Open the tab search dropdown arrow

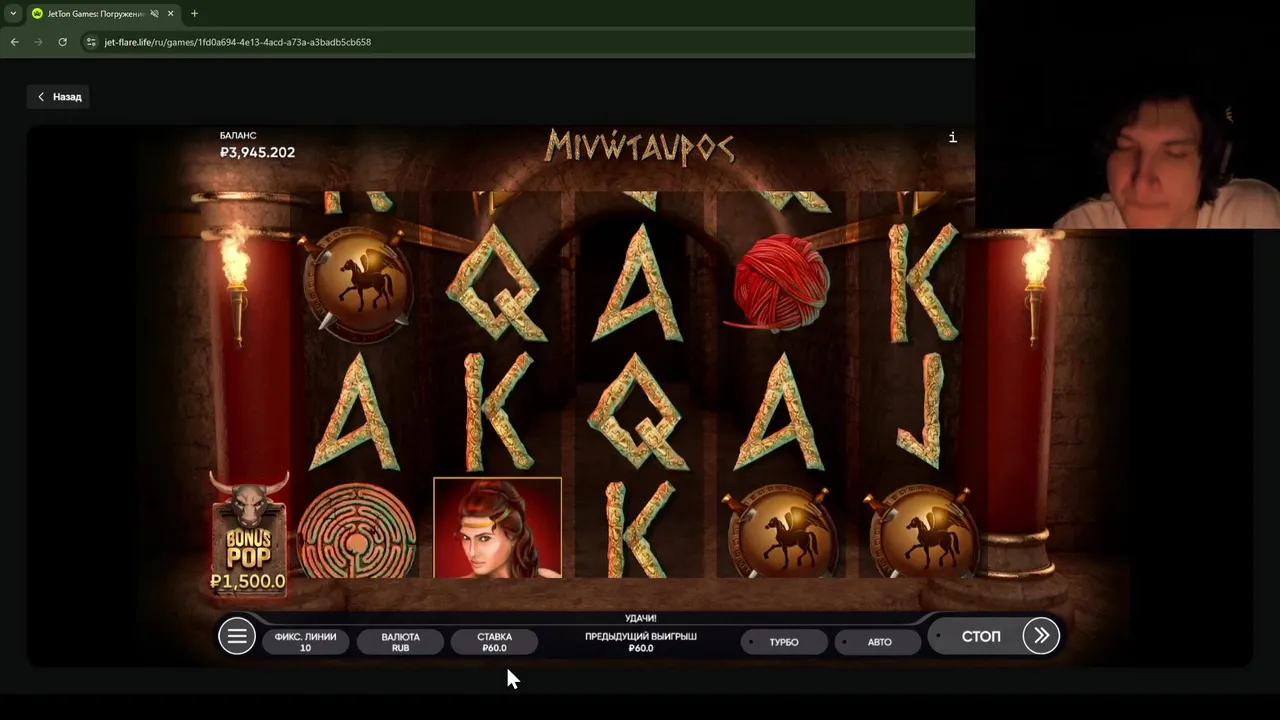coord(13,14)
